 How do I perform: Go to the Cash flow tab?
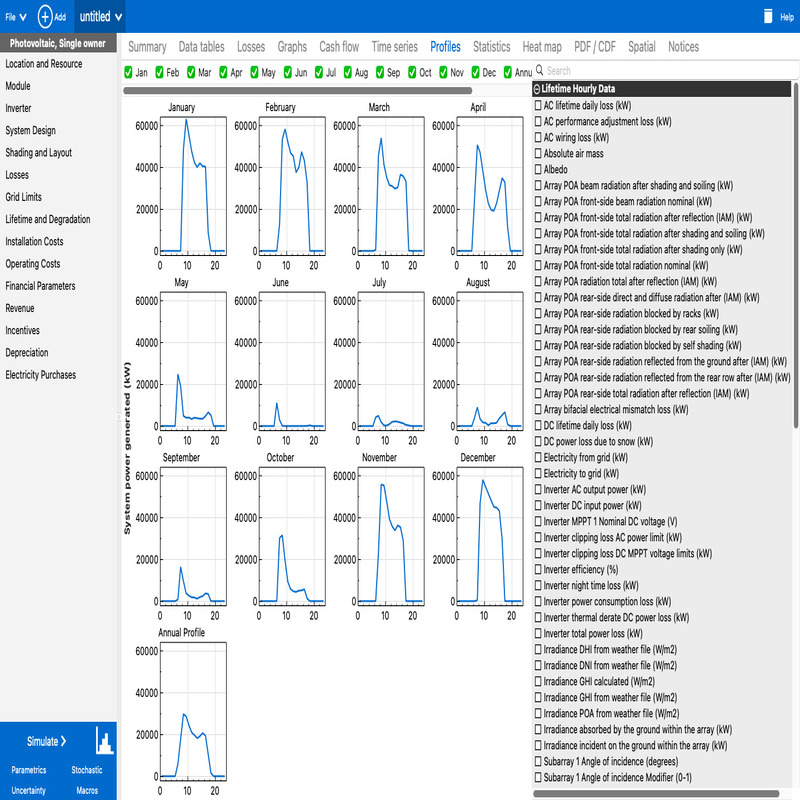[339, 47]
